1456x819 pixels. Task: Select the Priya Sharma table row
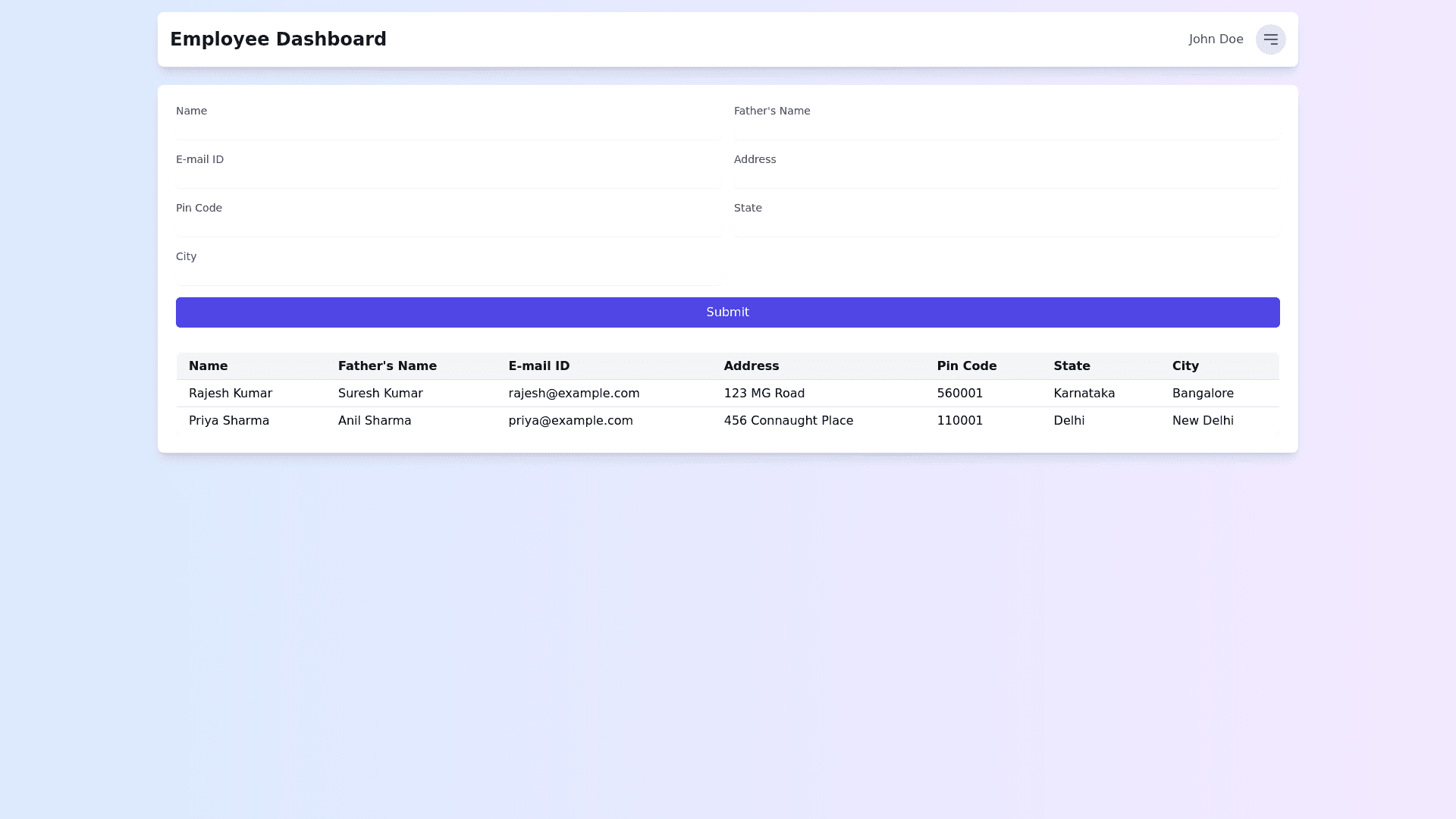[x=229, y=421]
